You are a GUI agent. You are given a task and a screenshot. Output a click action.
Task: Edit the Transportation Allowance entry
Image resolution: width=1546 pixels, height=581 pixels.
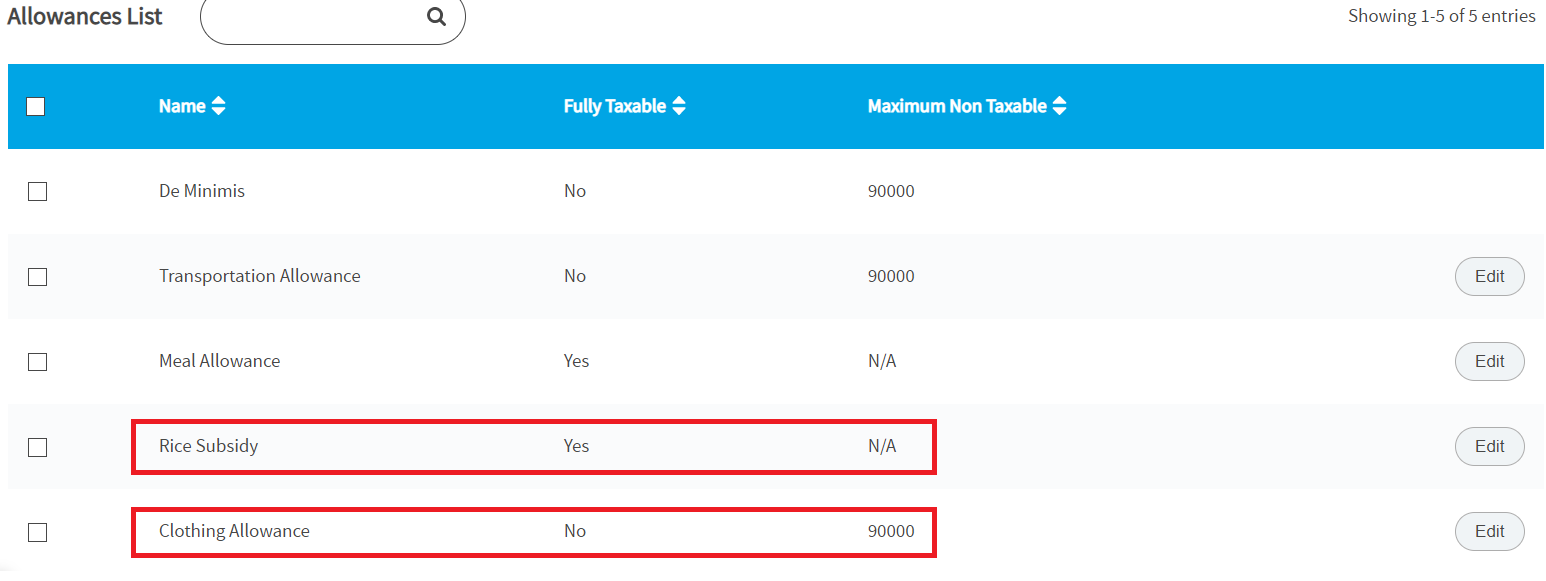point(1489,277)
